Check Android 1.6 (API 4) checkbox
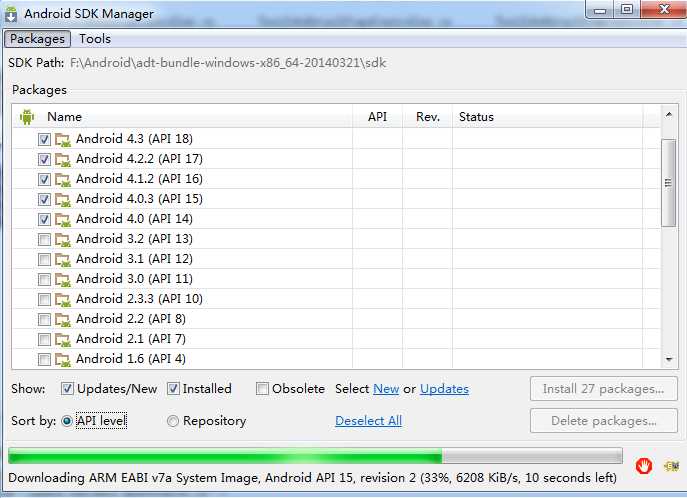This screenshot has height=498, width=687. tap(44, 360)
